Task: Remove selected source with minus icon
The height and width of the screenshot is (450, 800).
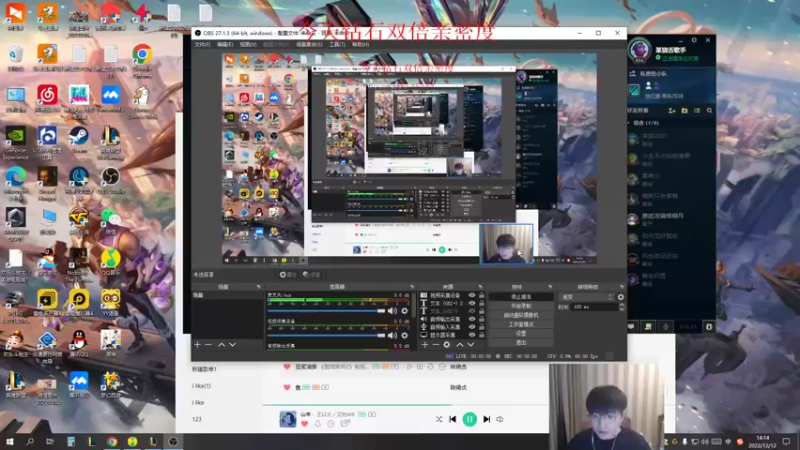Action: (x=435, y=345)
